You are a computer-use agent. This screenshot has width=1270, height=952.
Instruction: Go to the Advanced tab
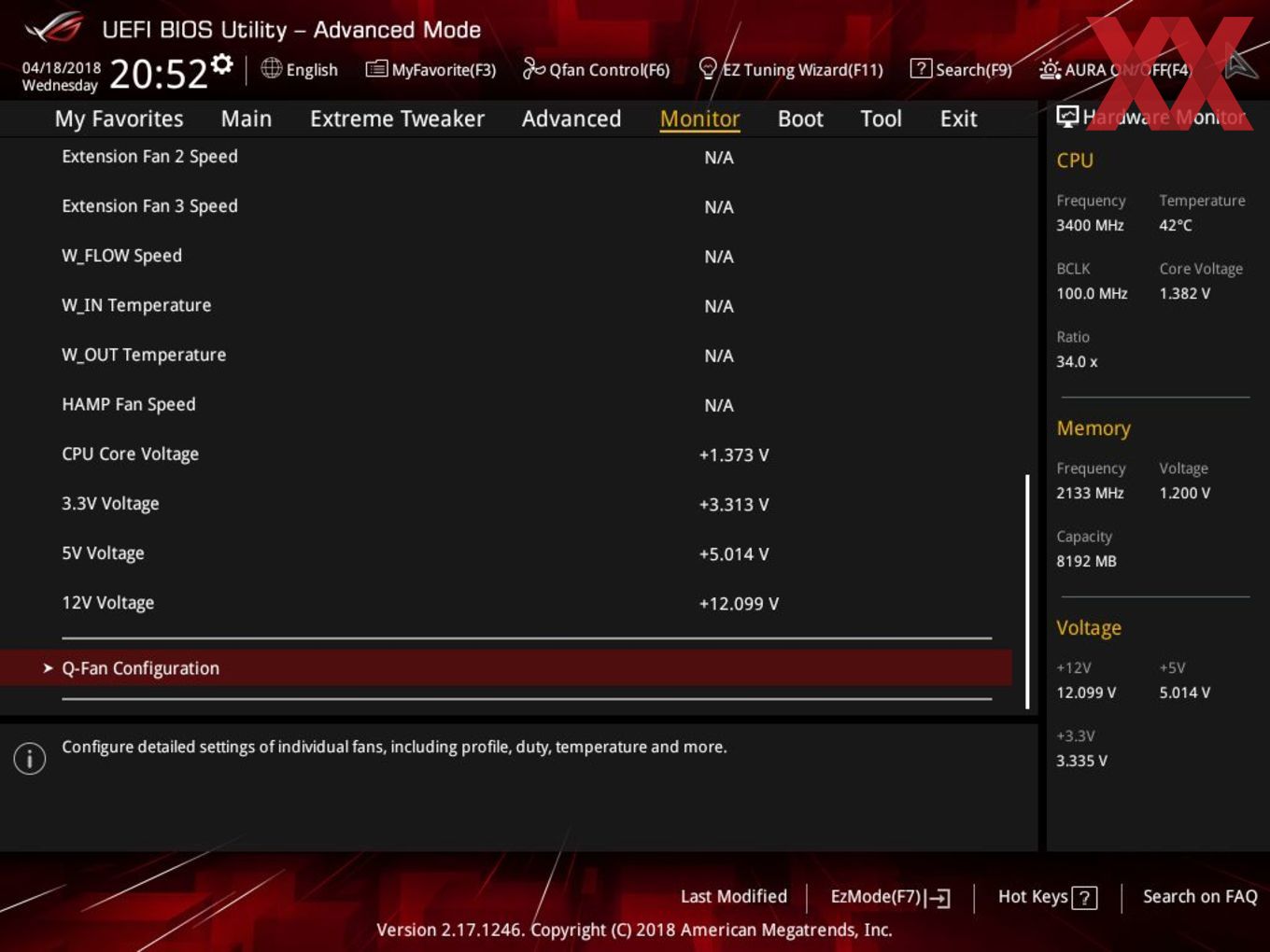(x=571, y=119)
